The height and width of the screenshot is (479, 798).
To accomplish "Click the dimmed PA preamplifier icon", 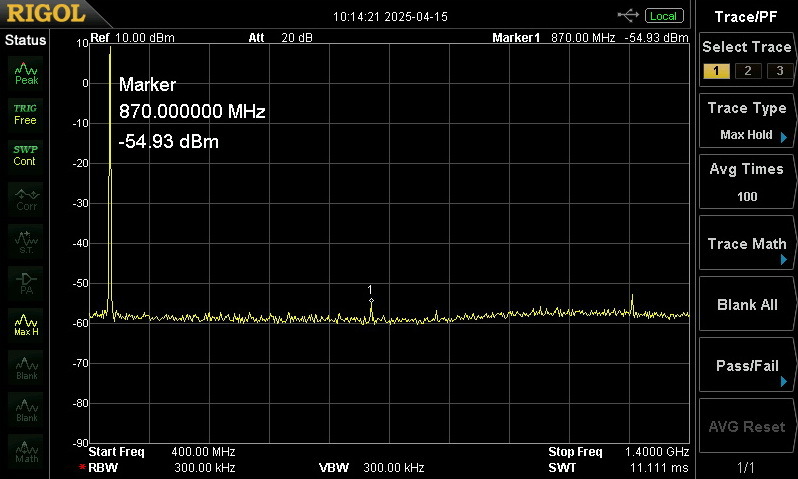I will (x=25, y=284).
